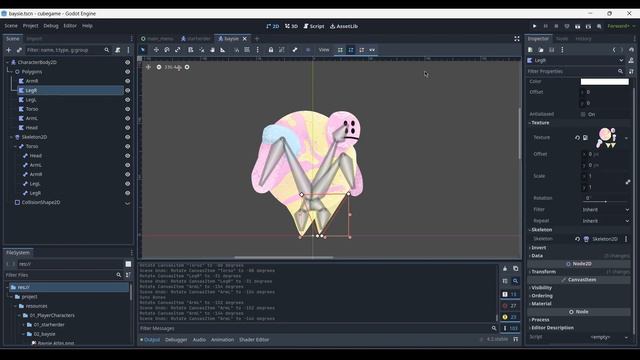Toggle visibility of LegR polygon
Image resolution: width=640 pixels, height=360 pixels.
pos(127,91)
